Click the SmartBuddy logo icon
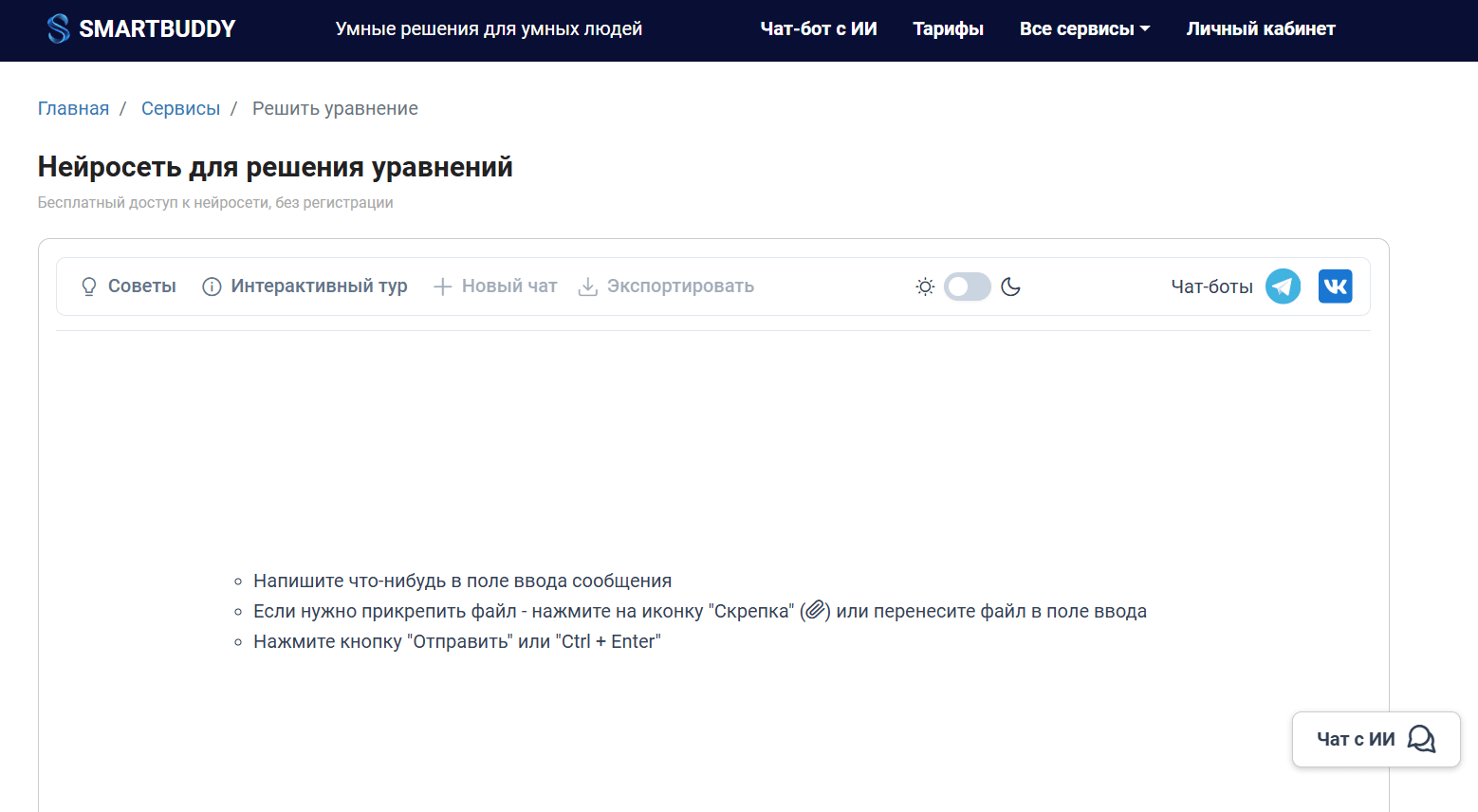This screenshot has height=812, width=1478. (x=58, y=28)
